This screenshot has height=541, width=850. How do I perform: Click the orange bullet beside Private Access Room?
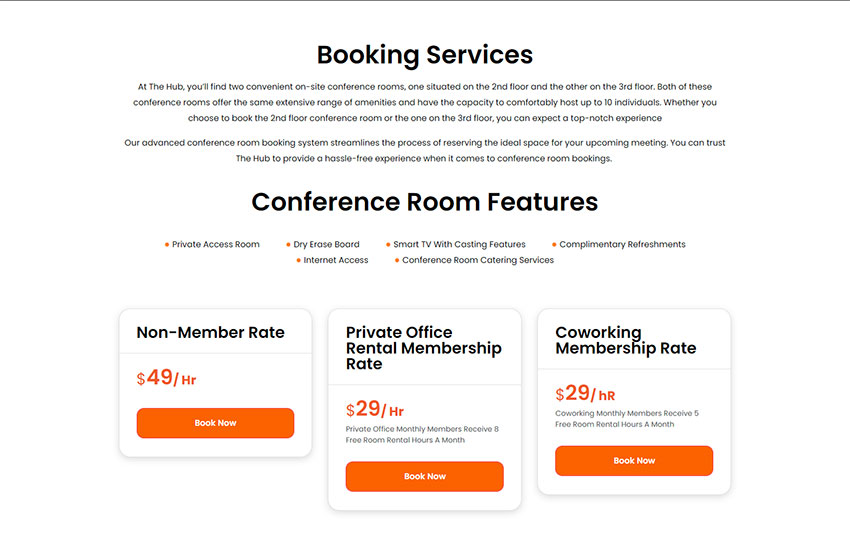[x=167, y=245]
